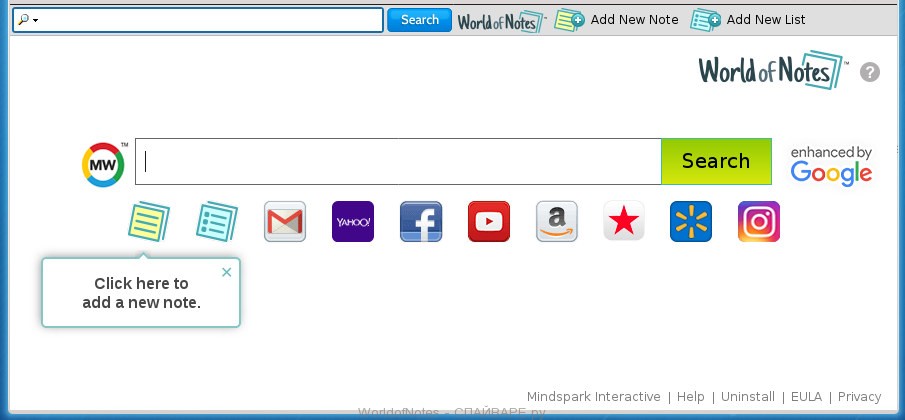Open the YouTube shortcut icon
Image resolution: width=905 pixels, height=420 pixels.
(489, 222)
